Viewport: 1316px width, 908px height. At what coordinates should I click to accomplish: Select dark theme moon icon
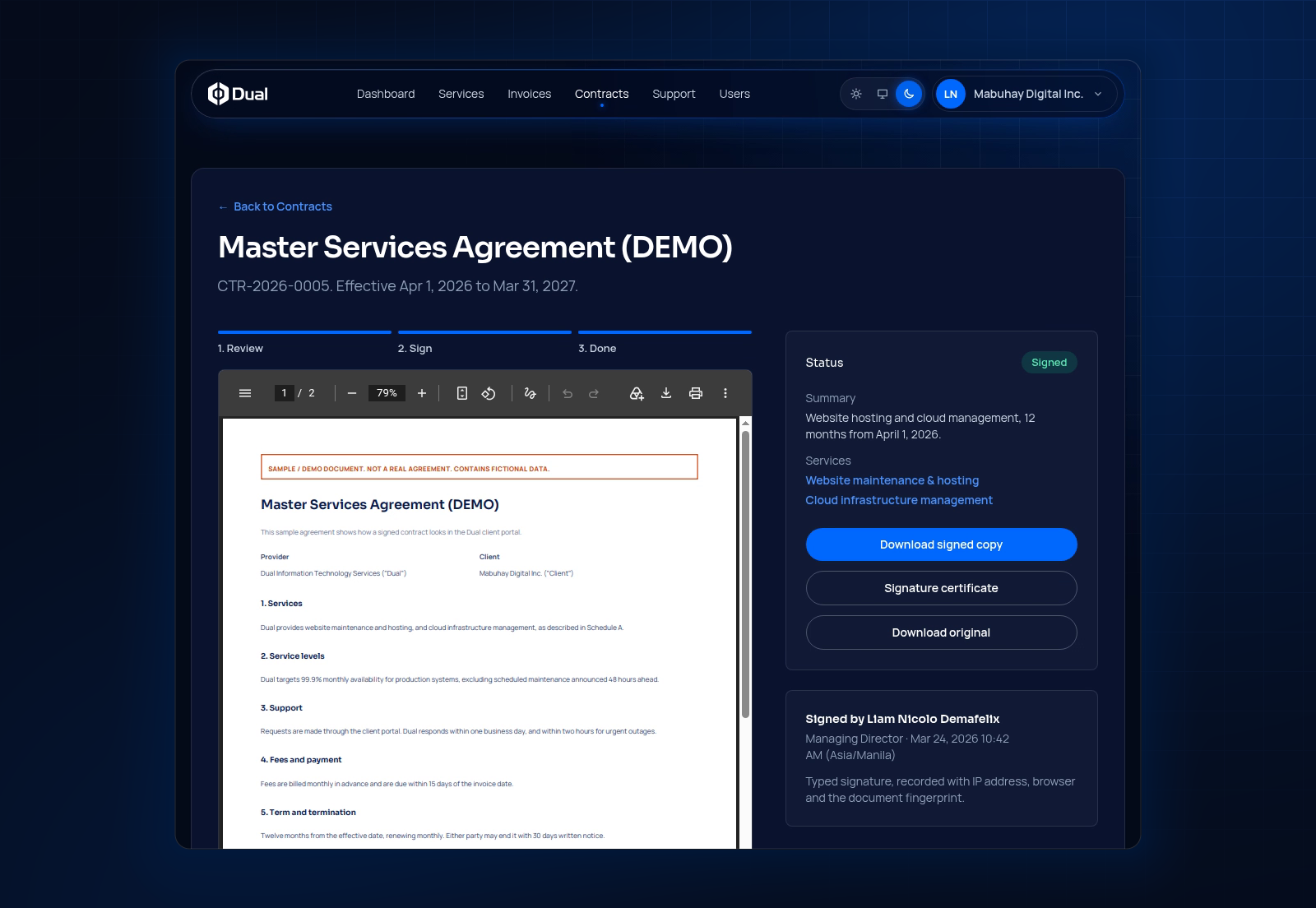click(909, 94)
